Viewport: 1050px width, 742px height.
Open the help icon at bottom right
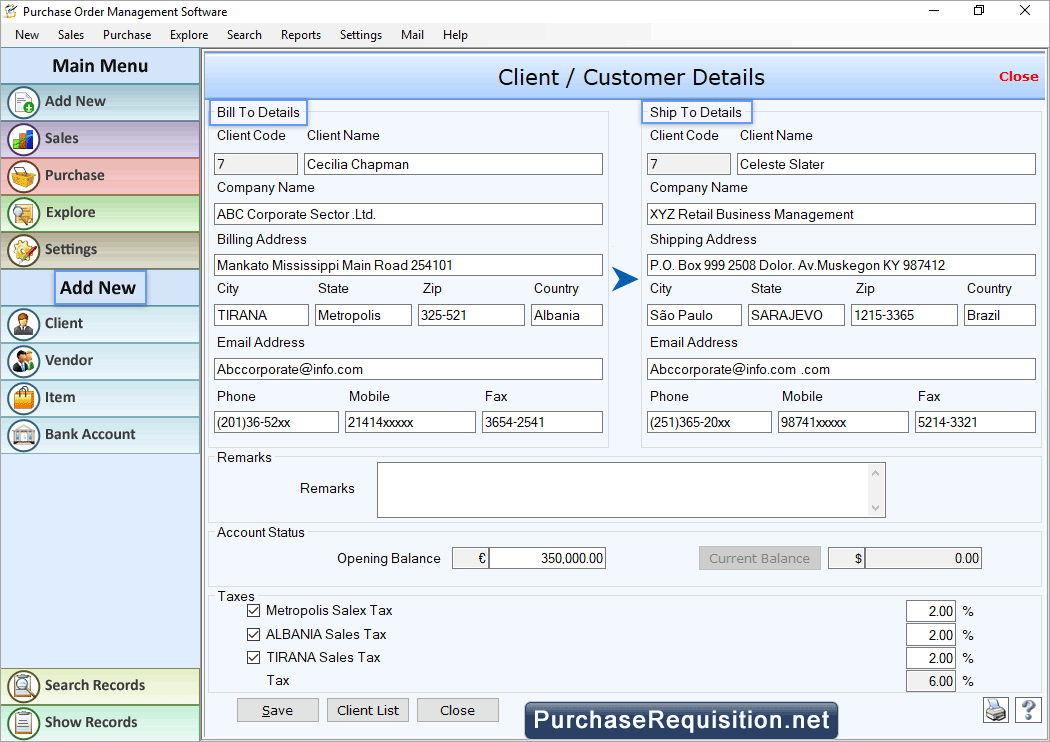pos(1028,710)
